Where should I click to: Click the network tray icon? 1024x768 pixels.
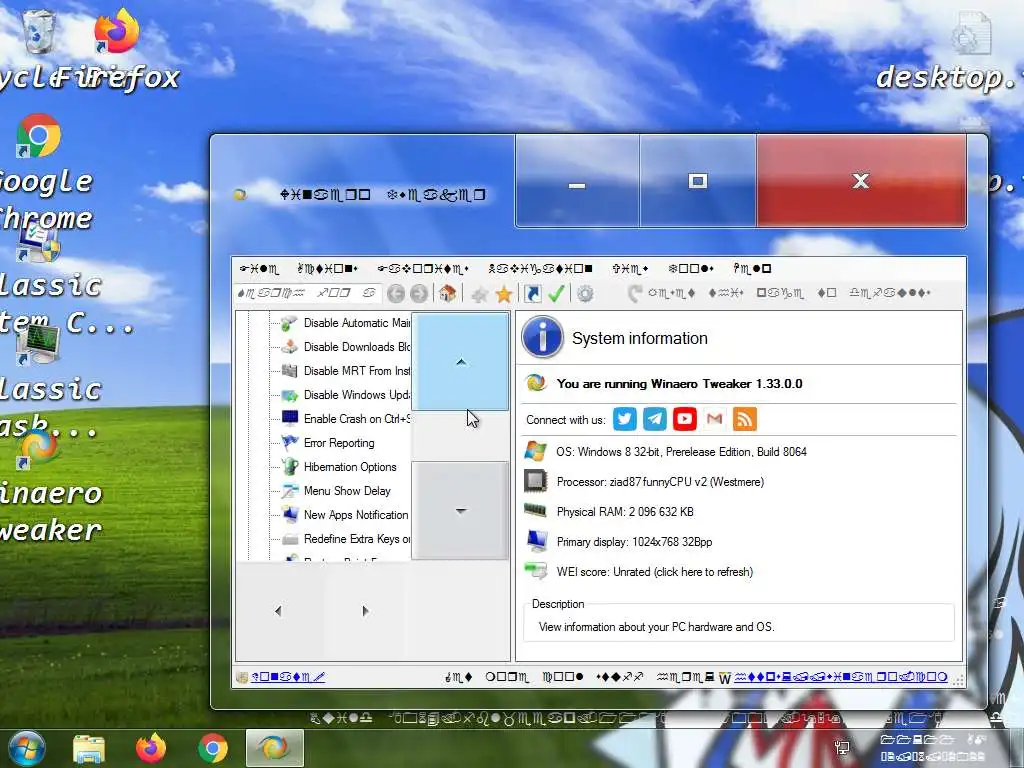coord(842,748)
